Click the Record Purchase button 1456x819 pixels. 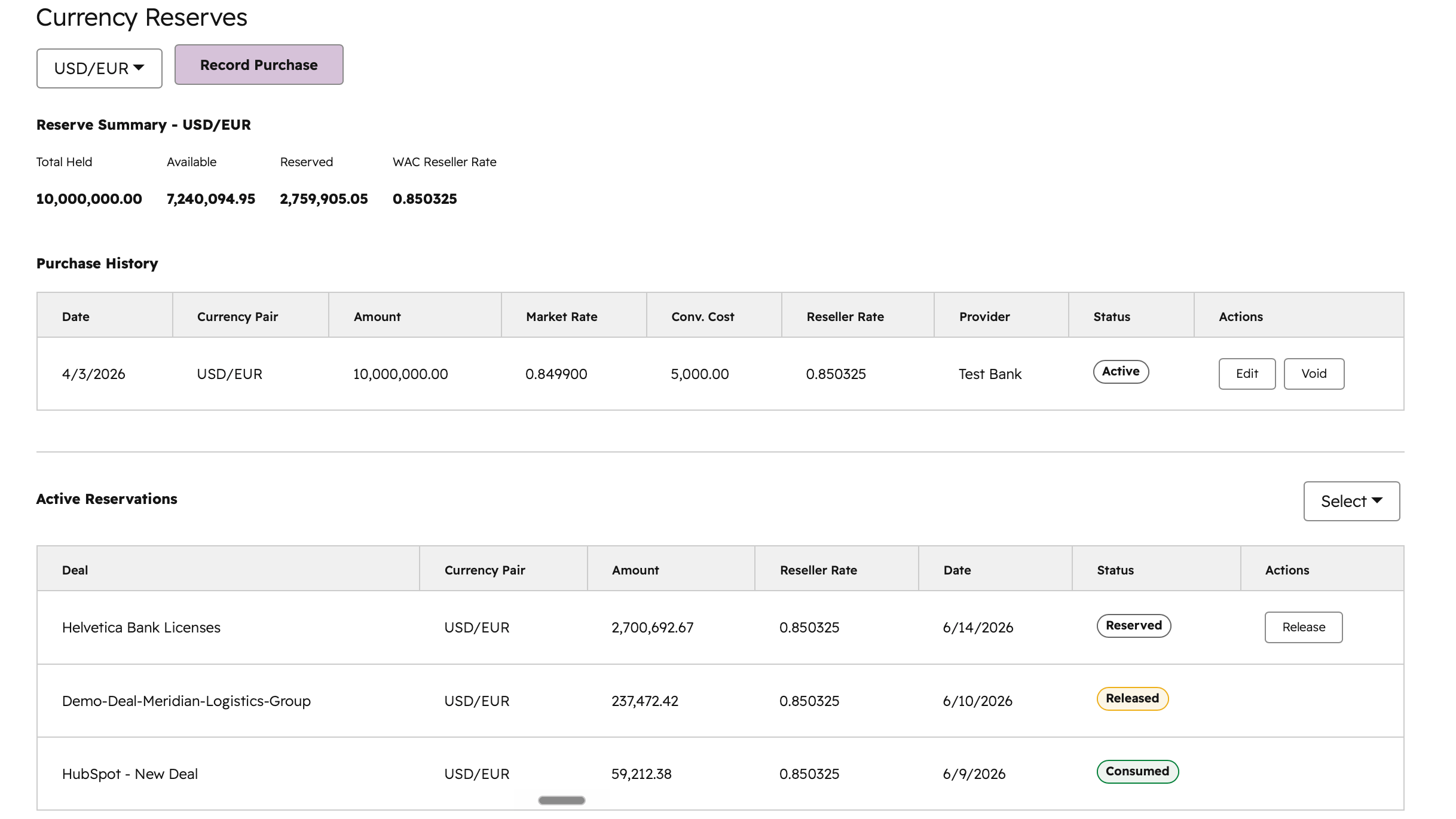(x=259, y=65)
